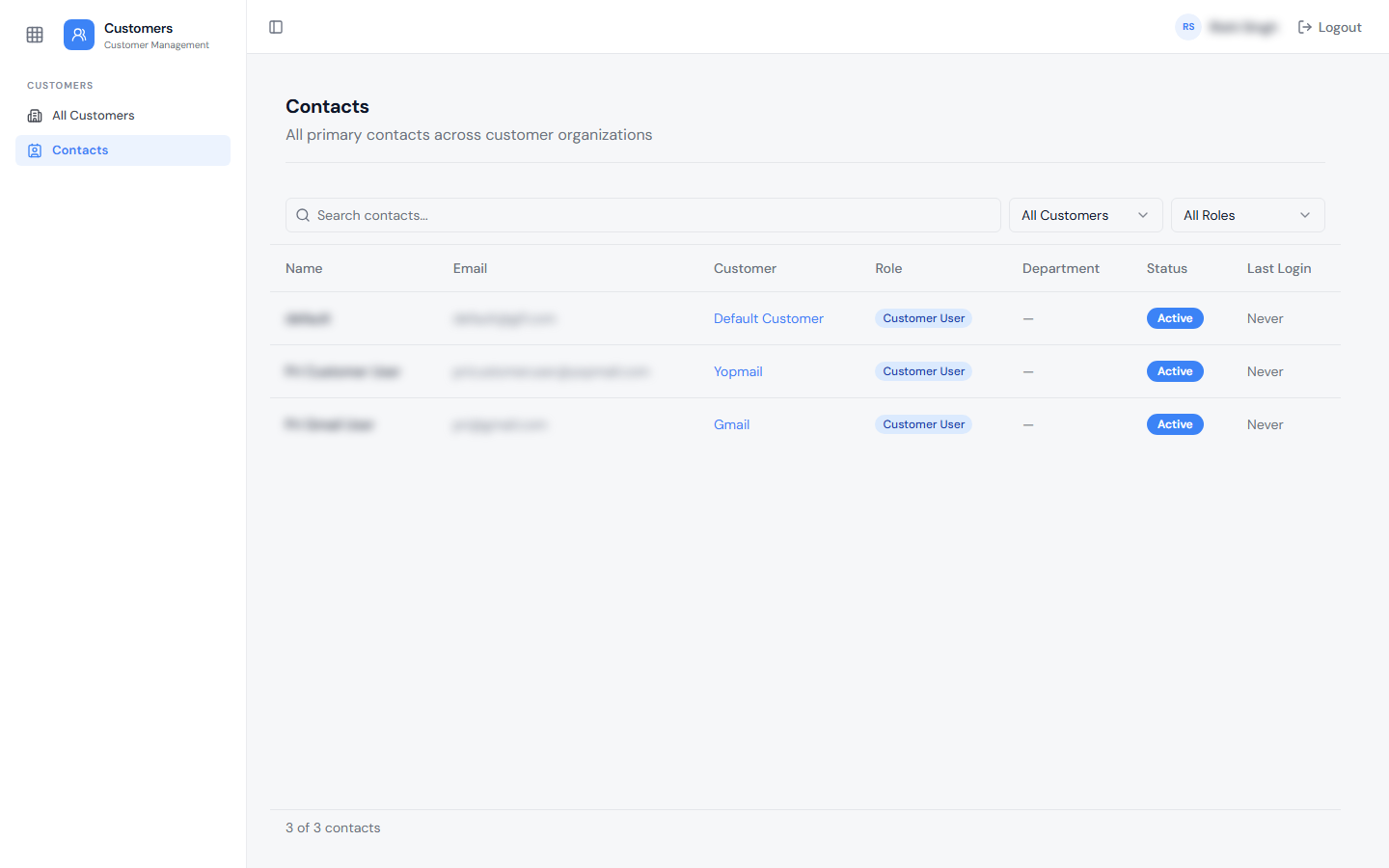Click the Customer column header
The image size is (1389, 868).
745,268
